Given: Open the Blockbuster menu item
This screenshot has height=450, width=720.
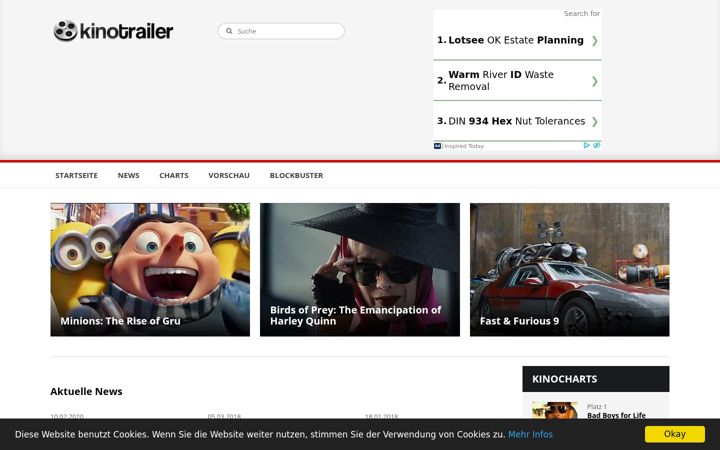Looking at the screenshot, I should (x=296, y=175).
